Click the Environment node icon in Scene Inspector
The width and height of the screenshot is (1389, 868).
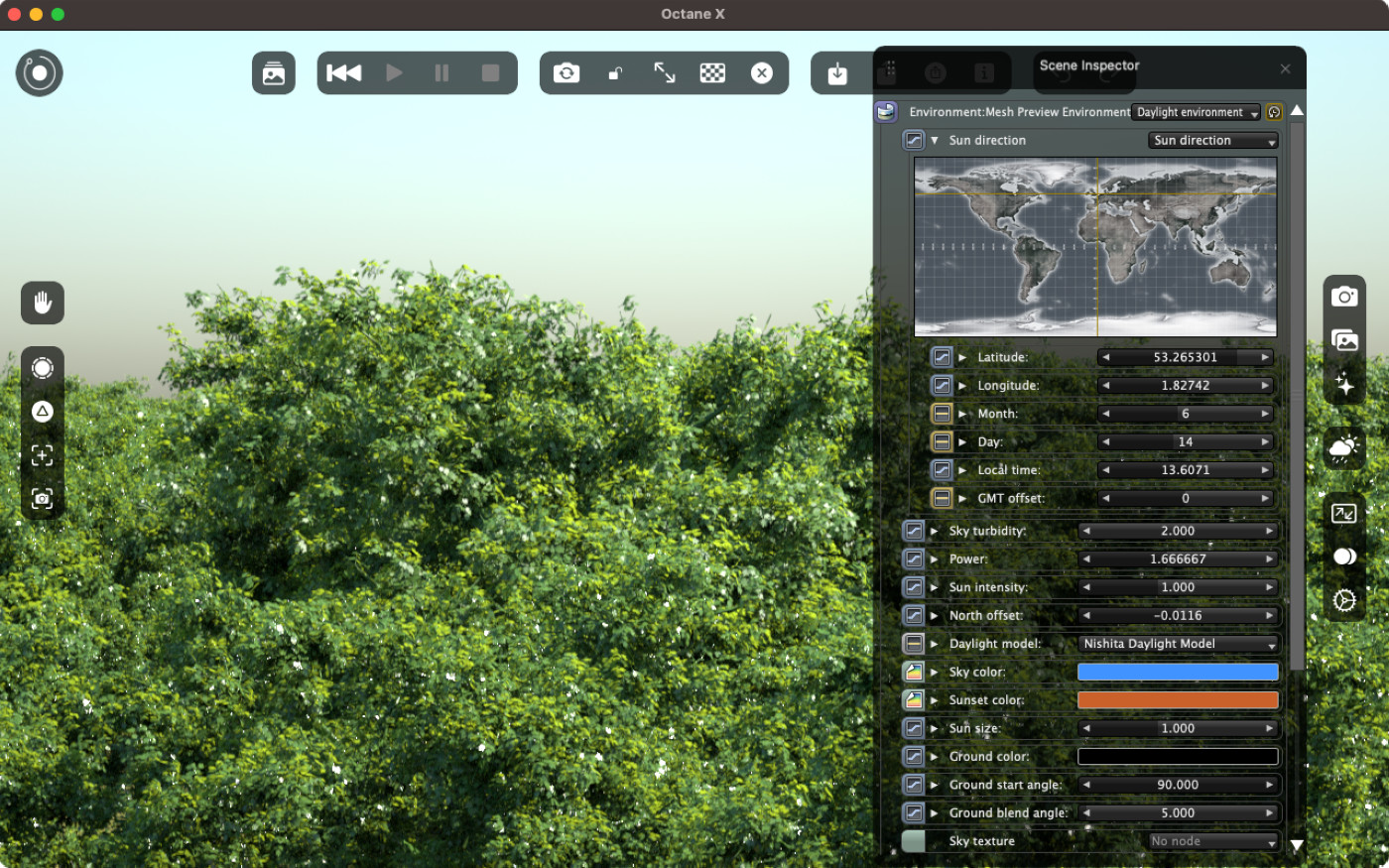pyautogui.click(x=886, y=112)
